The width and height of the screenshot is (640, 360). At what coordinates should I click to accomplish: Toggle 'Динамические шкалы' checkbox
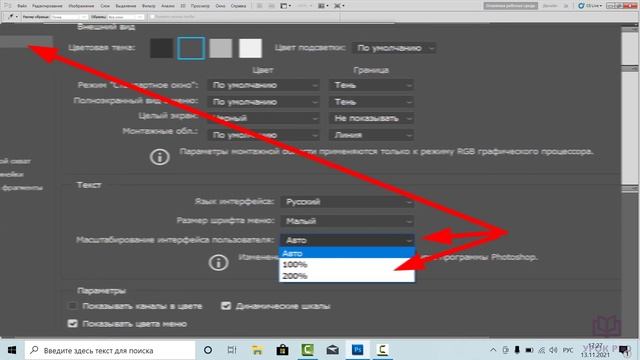226,306
